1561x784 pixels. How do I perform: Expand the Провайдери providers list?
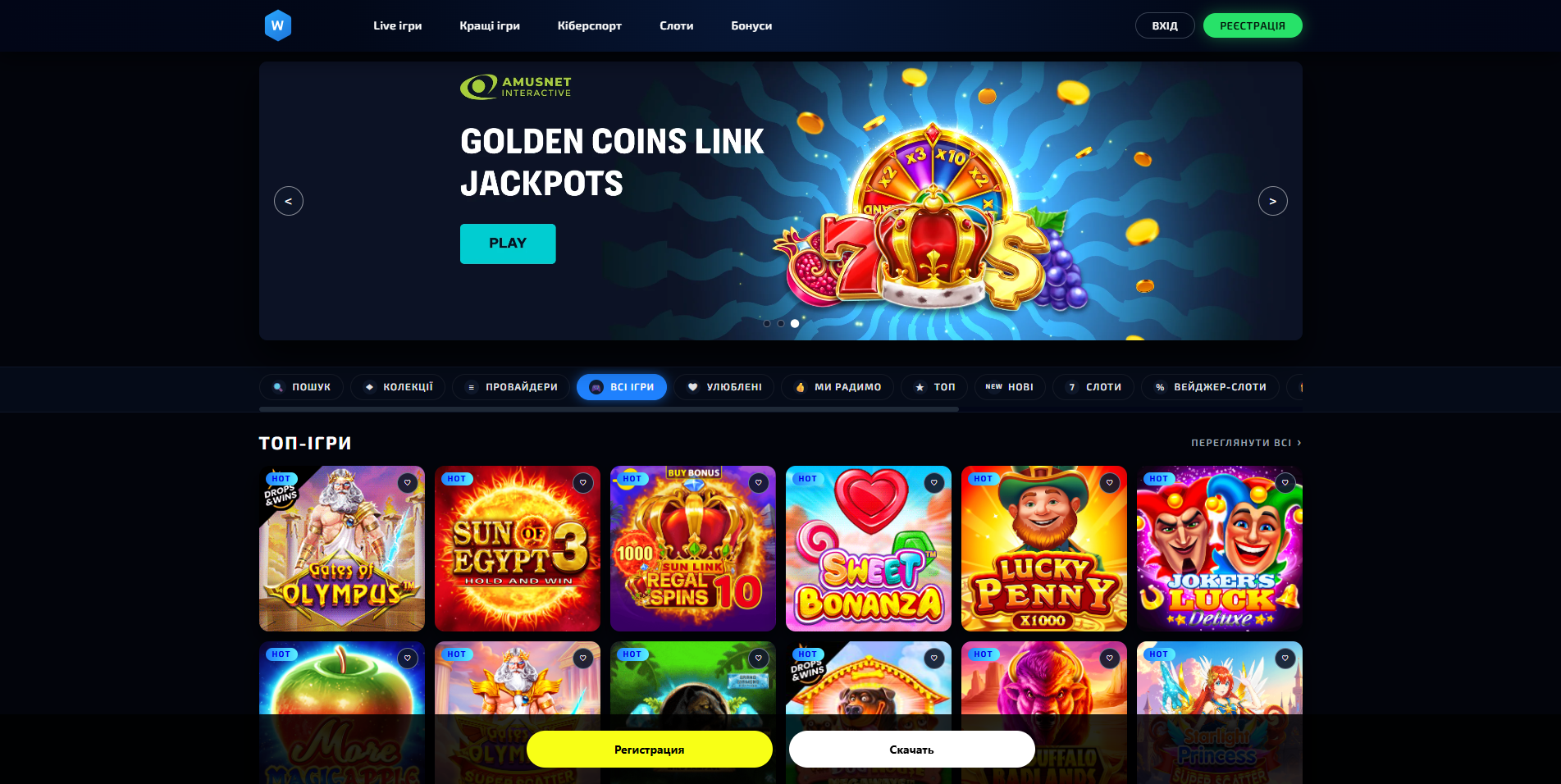(511, 387)
